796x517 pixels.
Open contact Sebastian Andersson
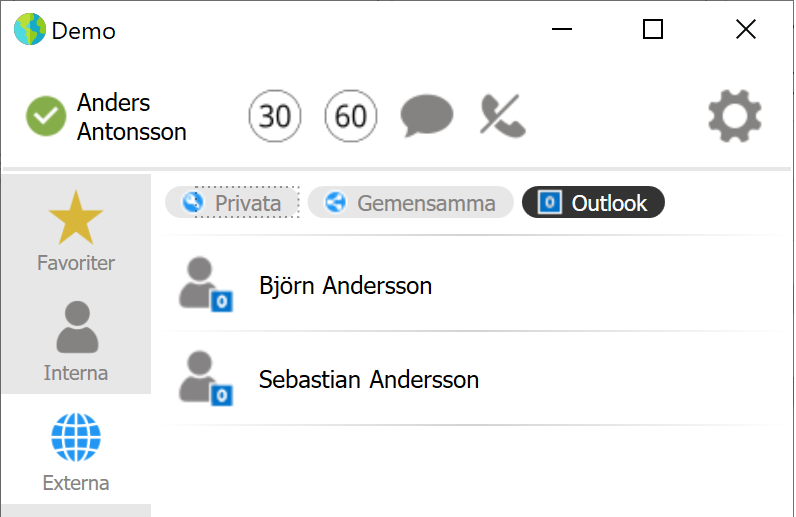pos(472,379)
